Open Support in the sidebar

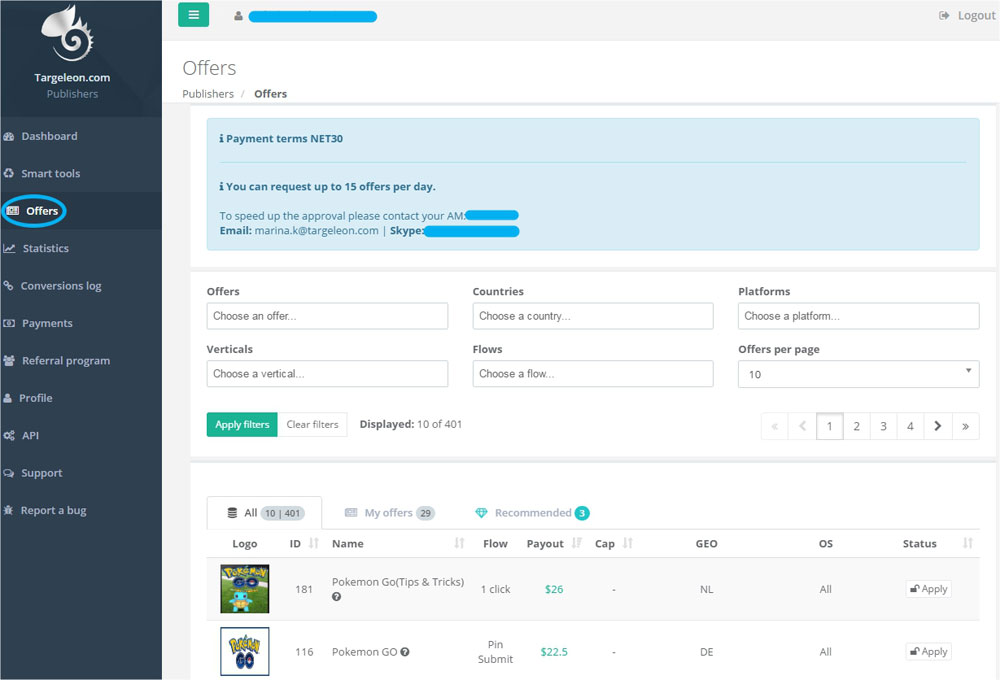[x=41, y=473]
